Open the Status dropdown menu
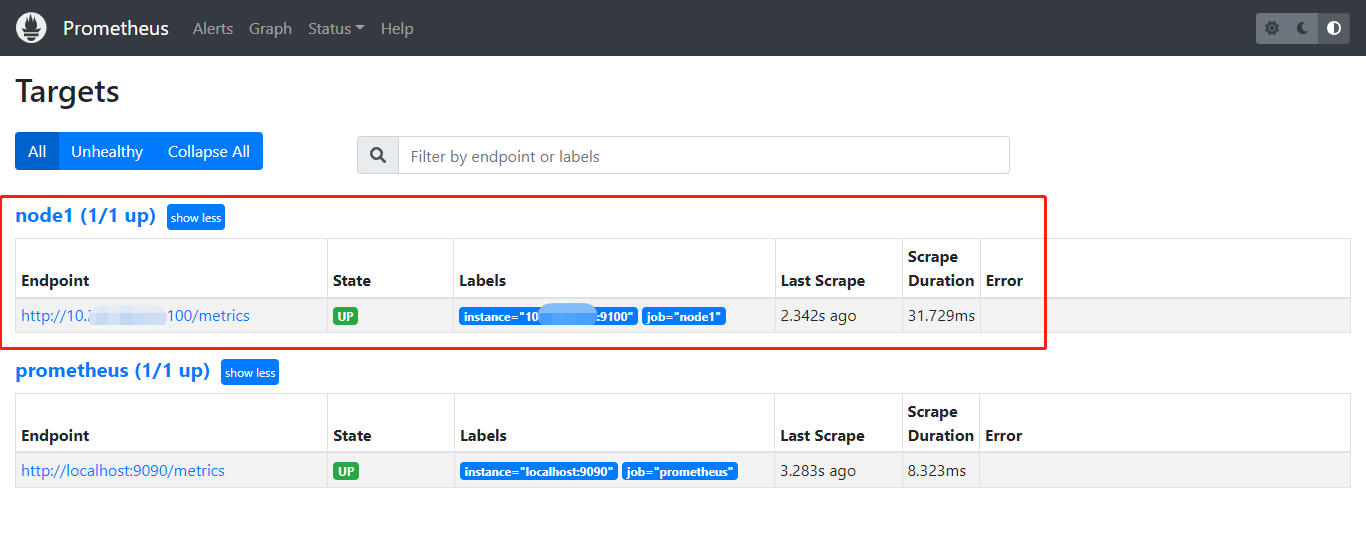The width and height of the screenshot is (1366, 546). tap(336, 28)
